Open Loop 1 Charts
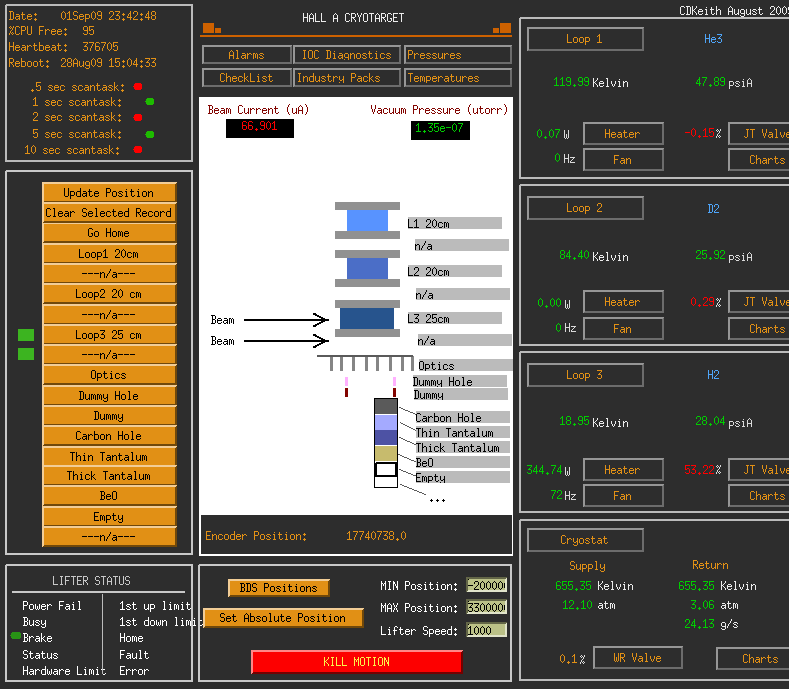The width and height of the screenshot is (789, 689). tap(759, 160)
